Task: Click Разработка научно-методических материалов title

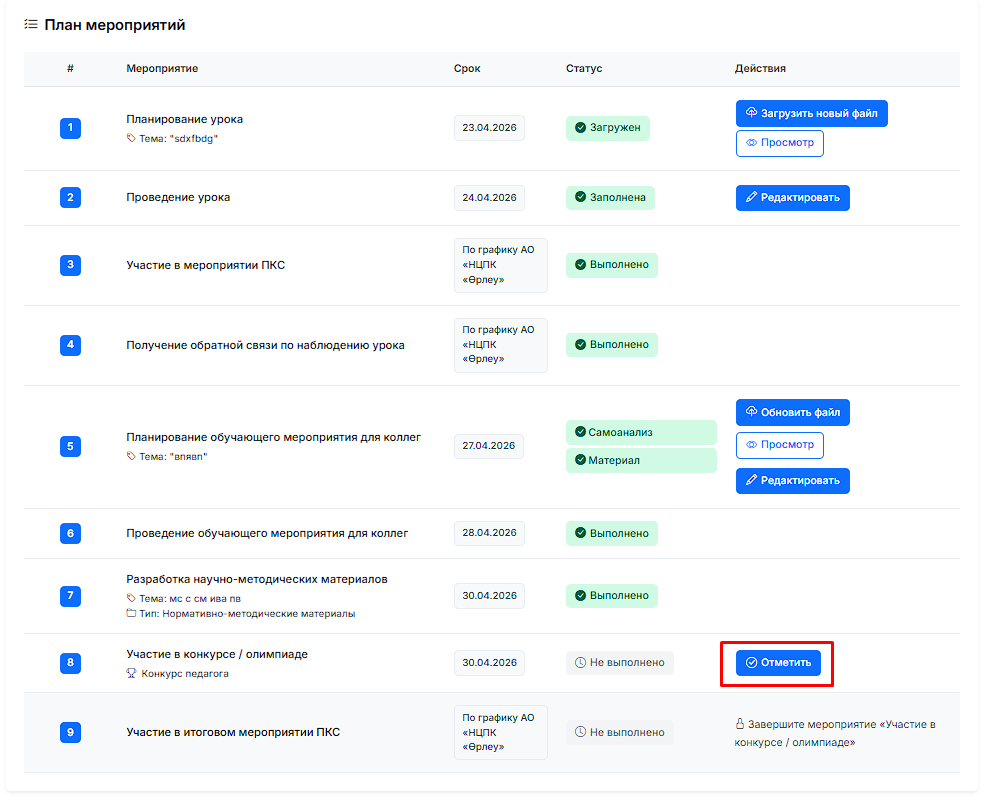Action: coord(257,579)
